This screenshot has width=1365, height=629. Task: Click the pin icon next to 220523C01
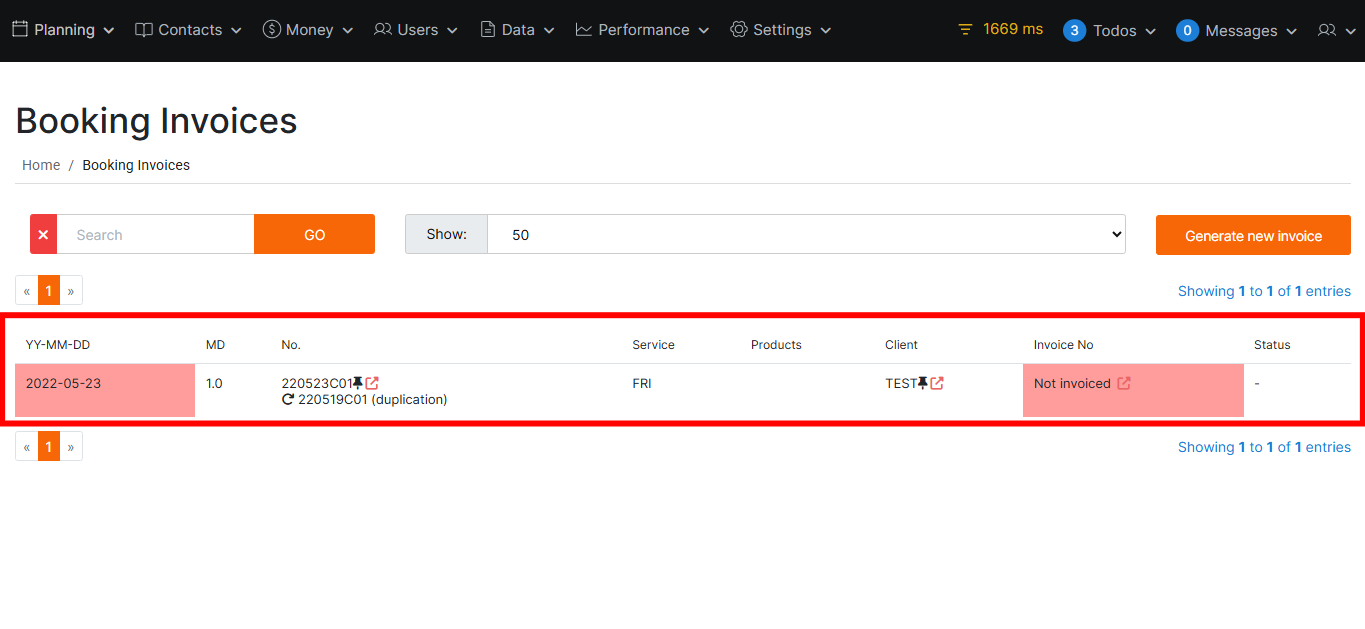[358, 383]
